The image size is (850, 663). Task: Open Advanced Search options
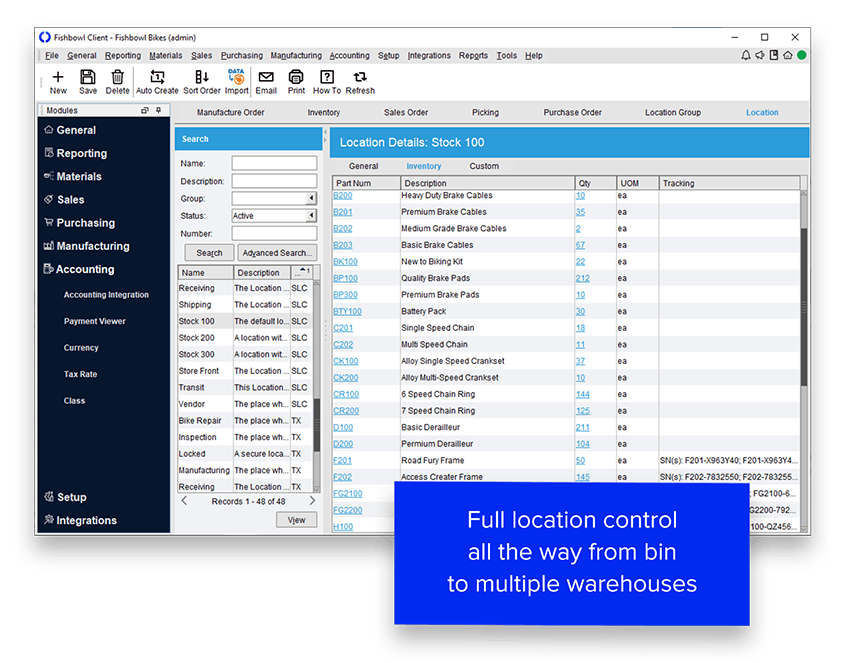point(277,253)
